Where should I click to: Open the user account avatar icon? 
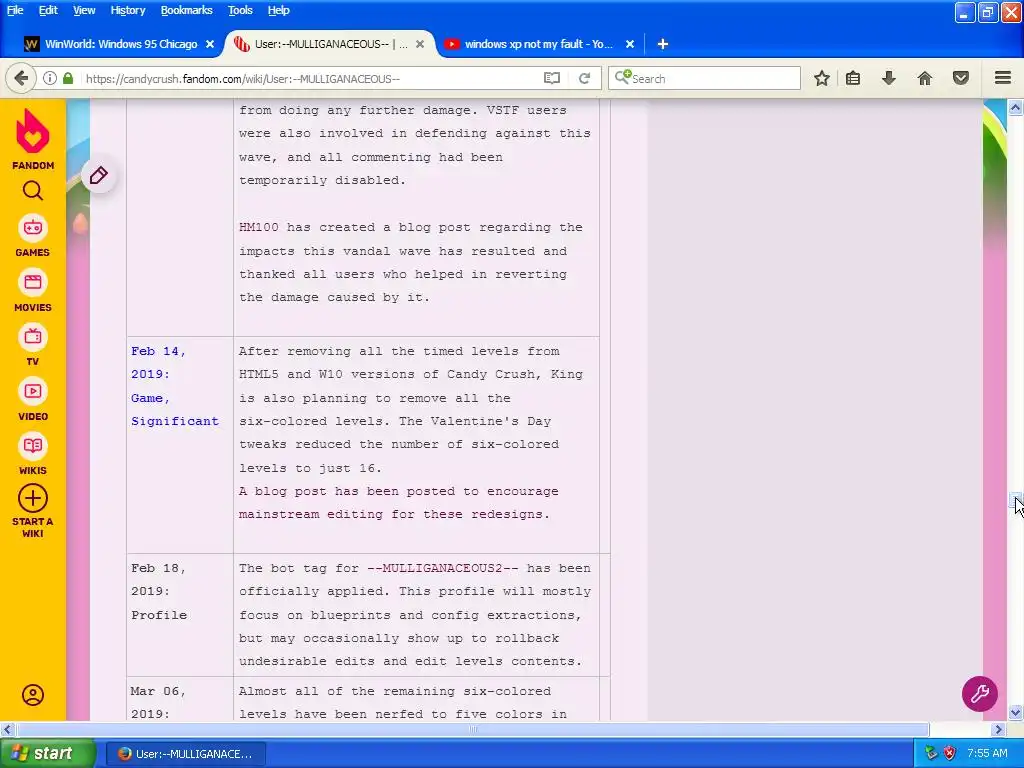(x=33, y=695)
